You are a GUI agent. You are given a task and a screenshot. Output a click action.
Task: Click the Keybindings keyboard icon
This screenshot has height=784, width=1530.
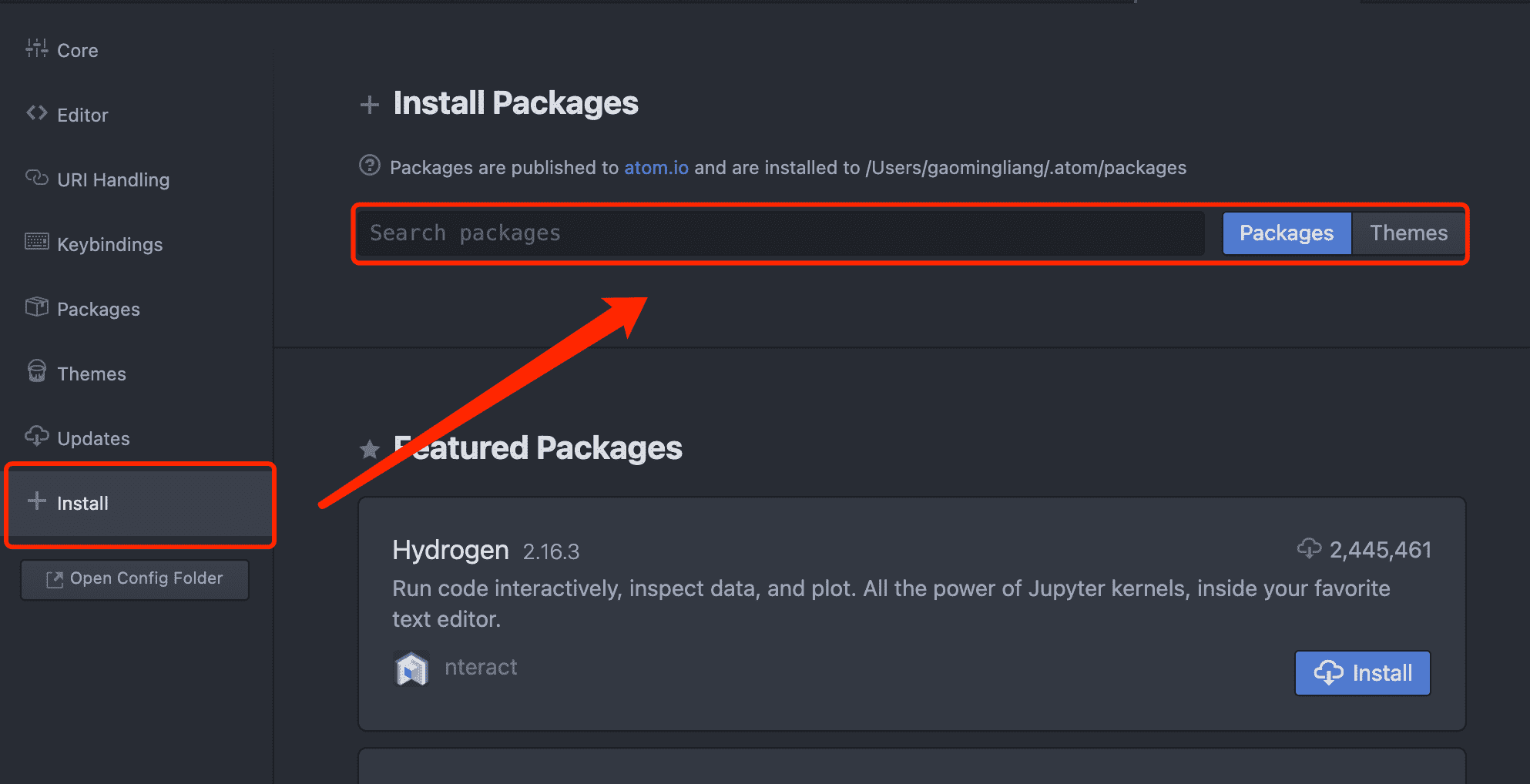coord(36,243)
